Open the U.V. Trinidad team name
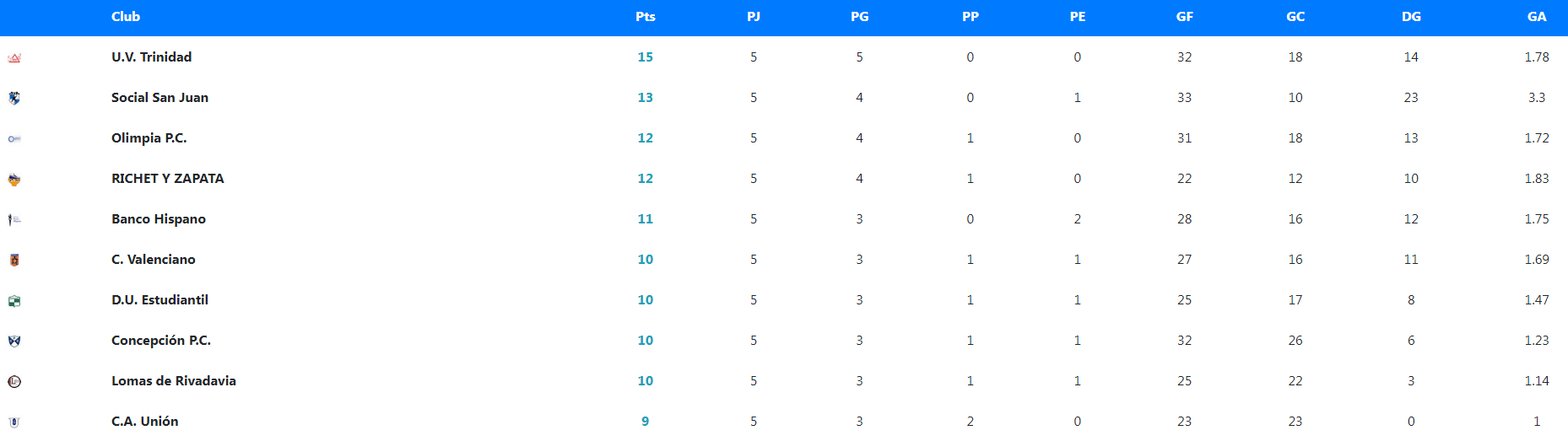1568x441 pixels. coord(152,57)
